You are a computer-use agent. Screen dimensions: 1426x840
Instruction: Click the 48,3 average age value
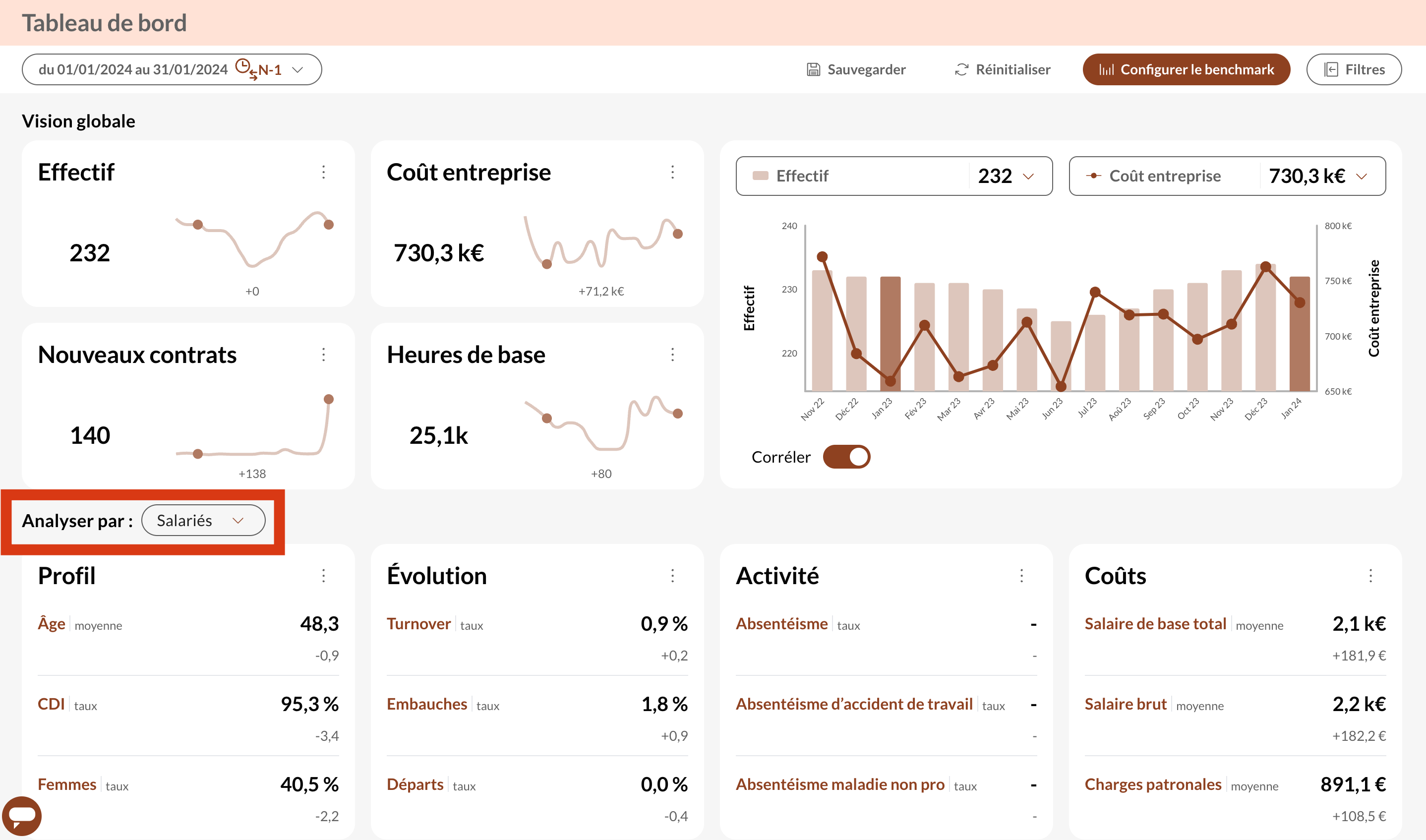[319, 624]
